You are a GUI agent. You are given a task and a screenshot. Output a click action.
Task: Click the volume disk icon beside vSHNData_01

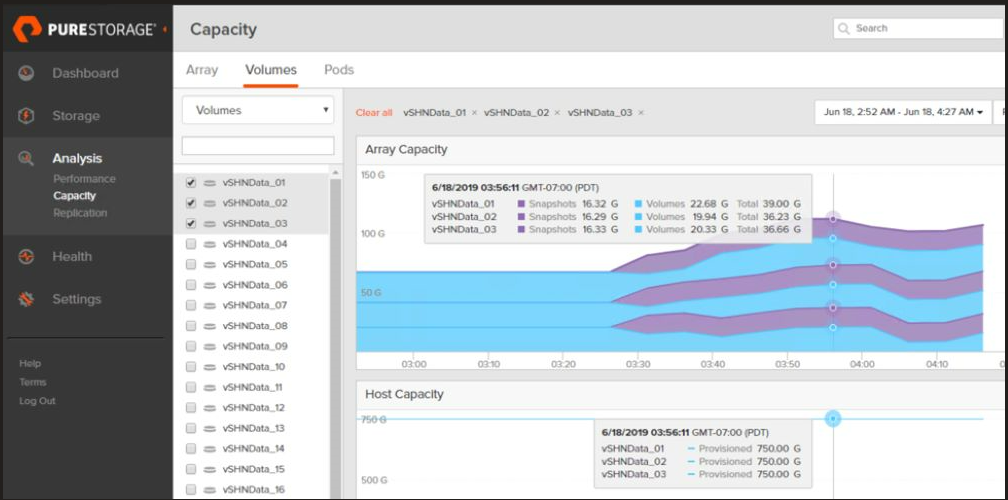[210, 183]
